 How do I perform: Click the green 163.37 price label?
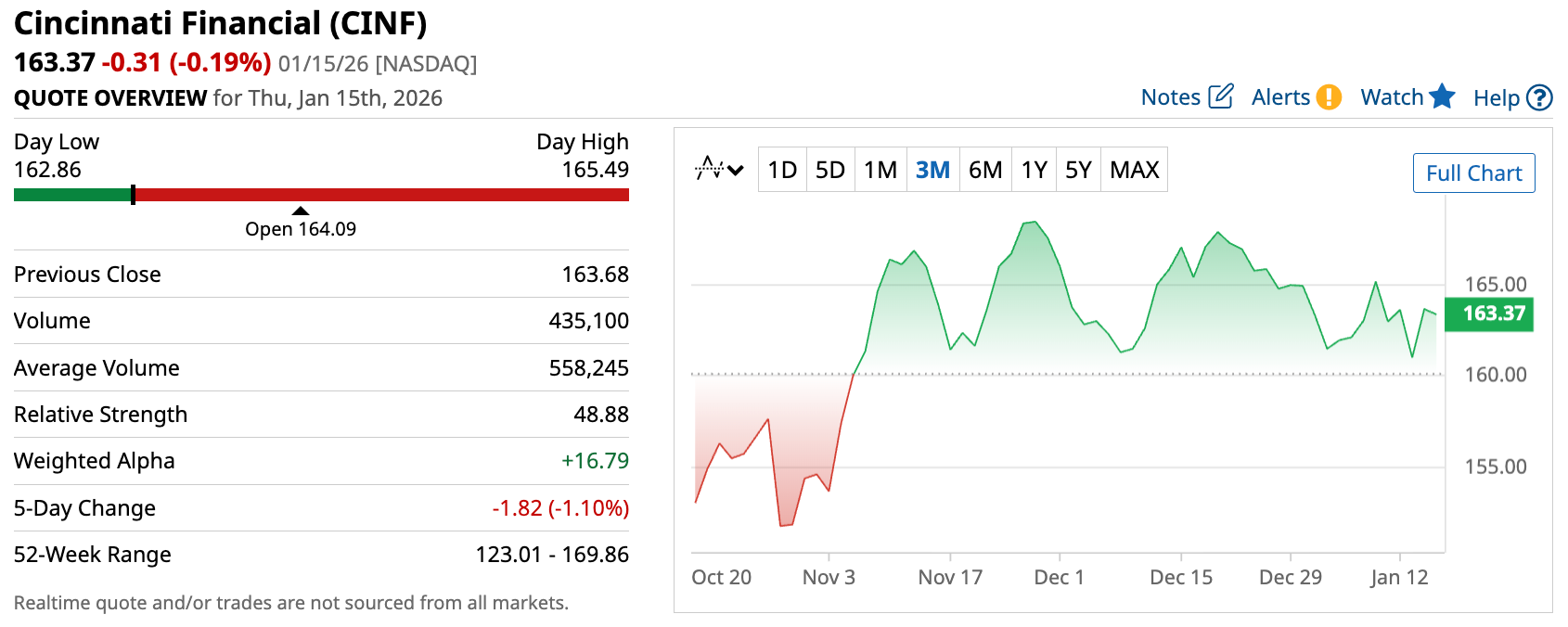tap(1493, 313)
